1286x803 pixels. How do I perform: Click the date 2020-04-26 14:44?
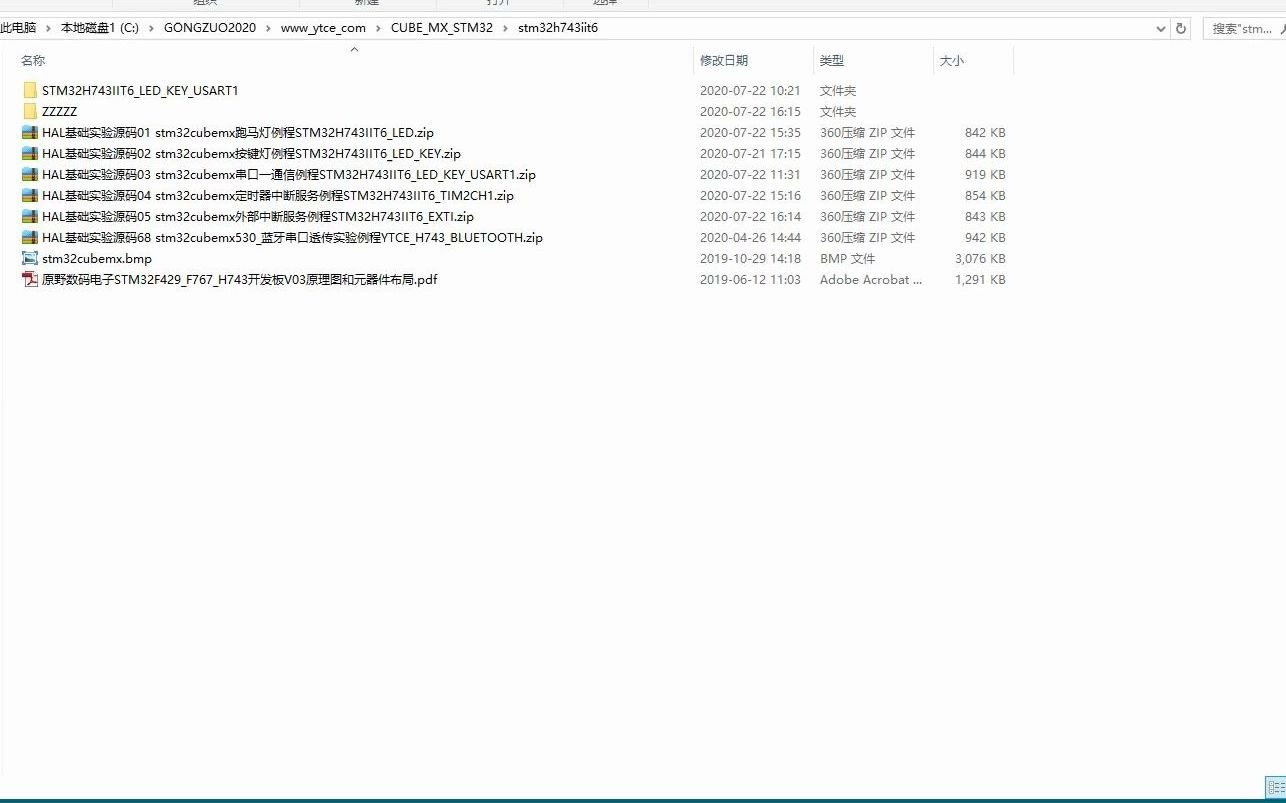[750, 238]
